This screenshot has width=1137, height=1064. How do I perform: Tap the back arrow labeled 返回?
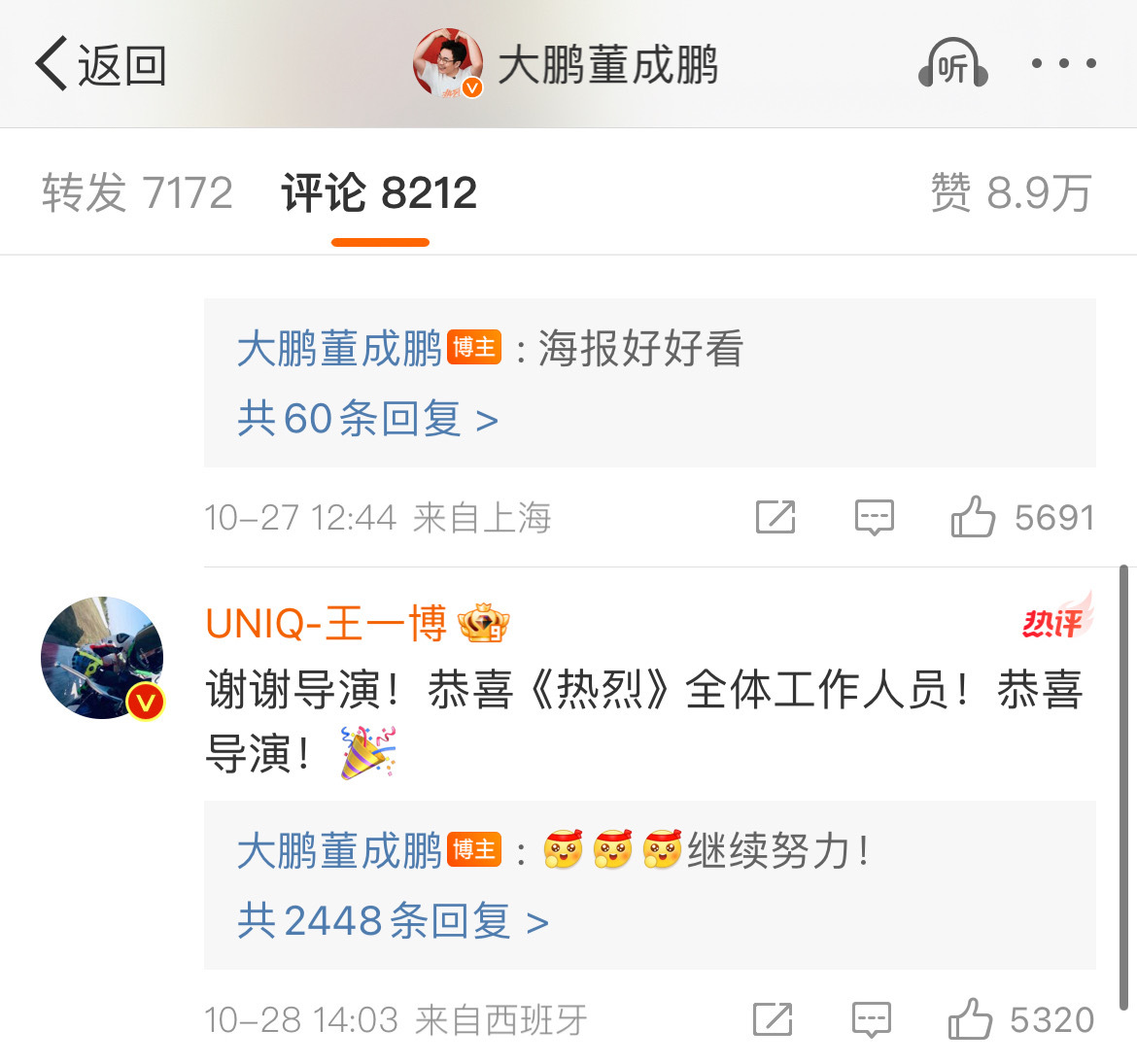[101, 64]
